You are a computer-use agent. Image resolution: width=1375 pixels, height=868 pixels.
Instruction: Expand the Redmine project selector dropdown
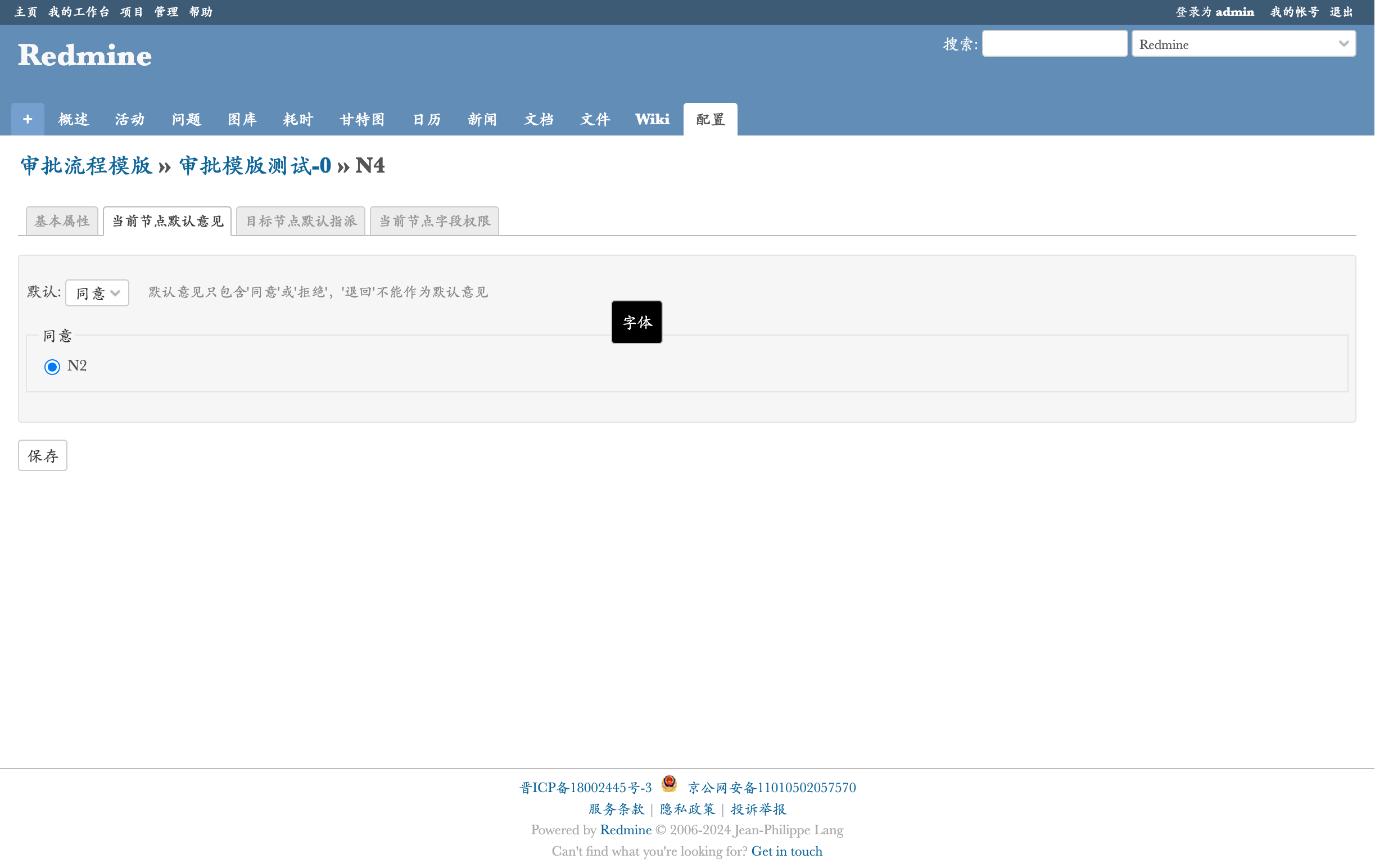pyautogui.click(x=1243, y=44)
